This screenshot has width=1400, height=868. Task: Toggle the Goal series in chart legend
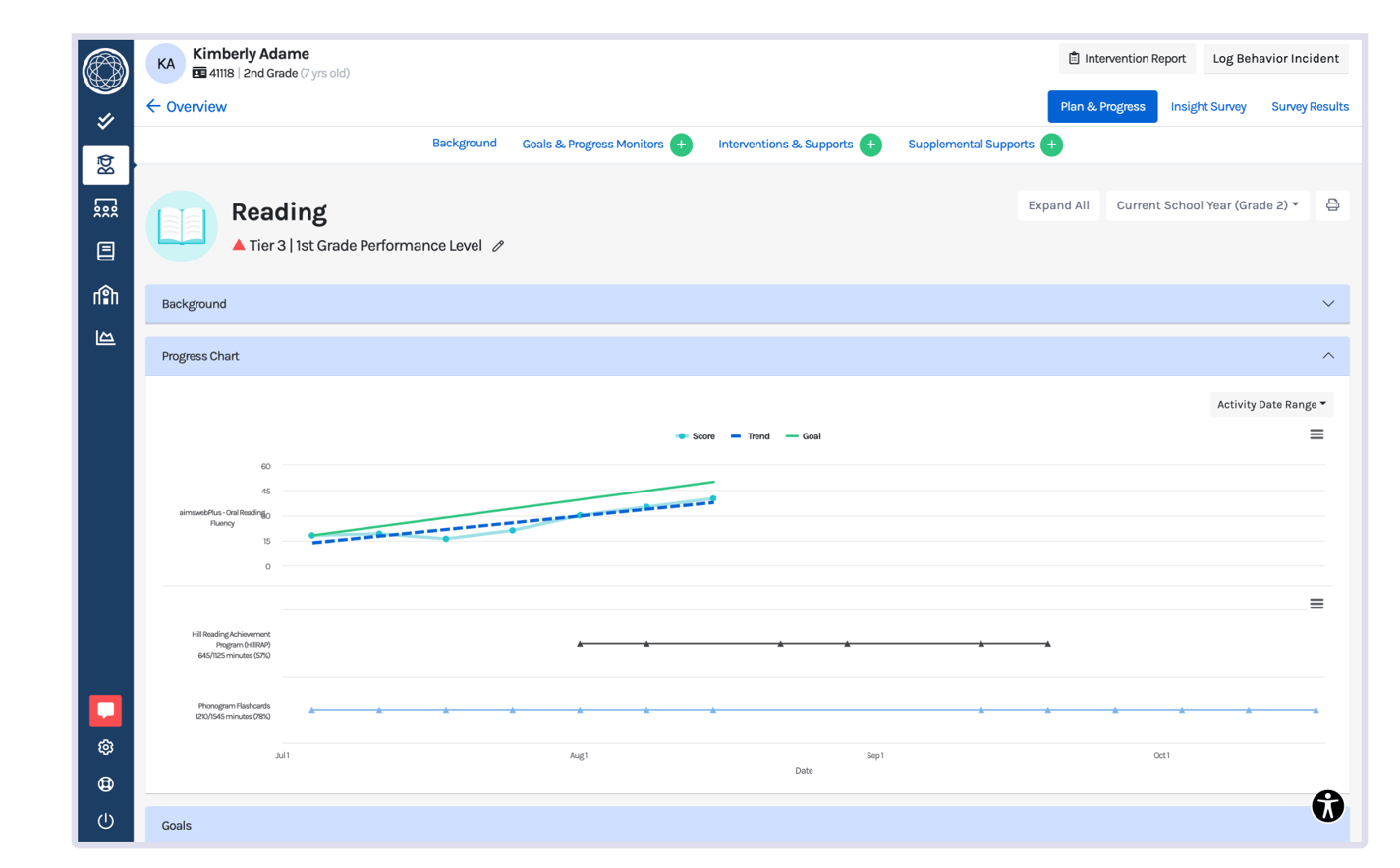804,436
